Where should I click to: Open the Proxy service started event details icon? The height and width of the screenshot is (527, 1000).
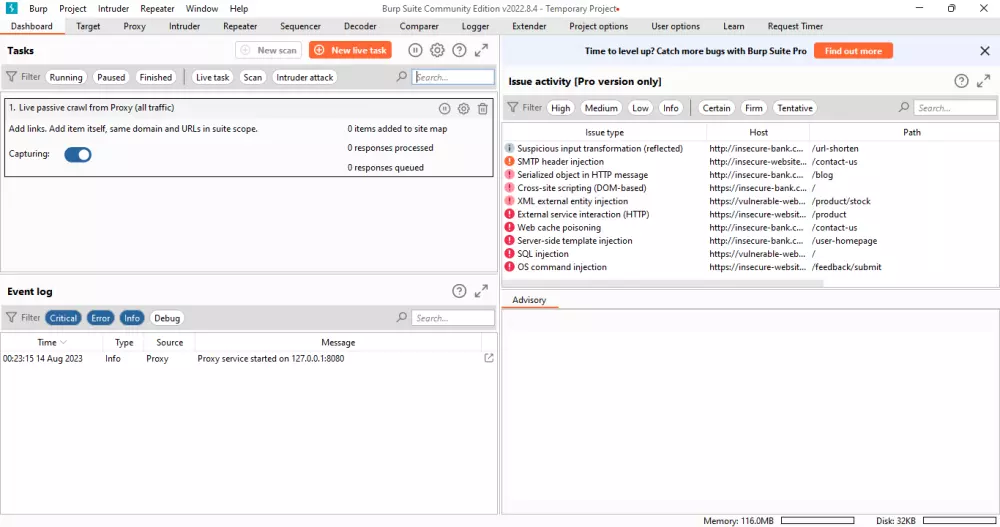tap(489, 358)
